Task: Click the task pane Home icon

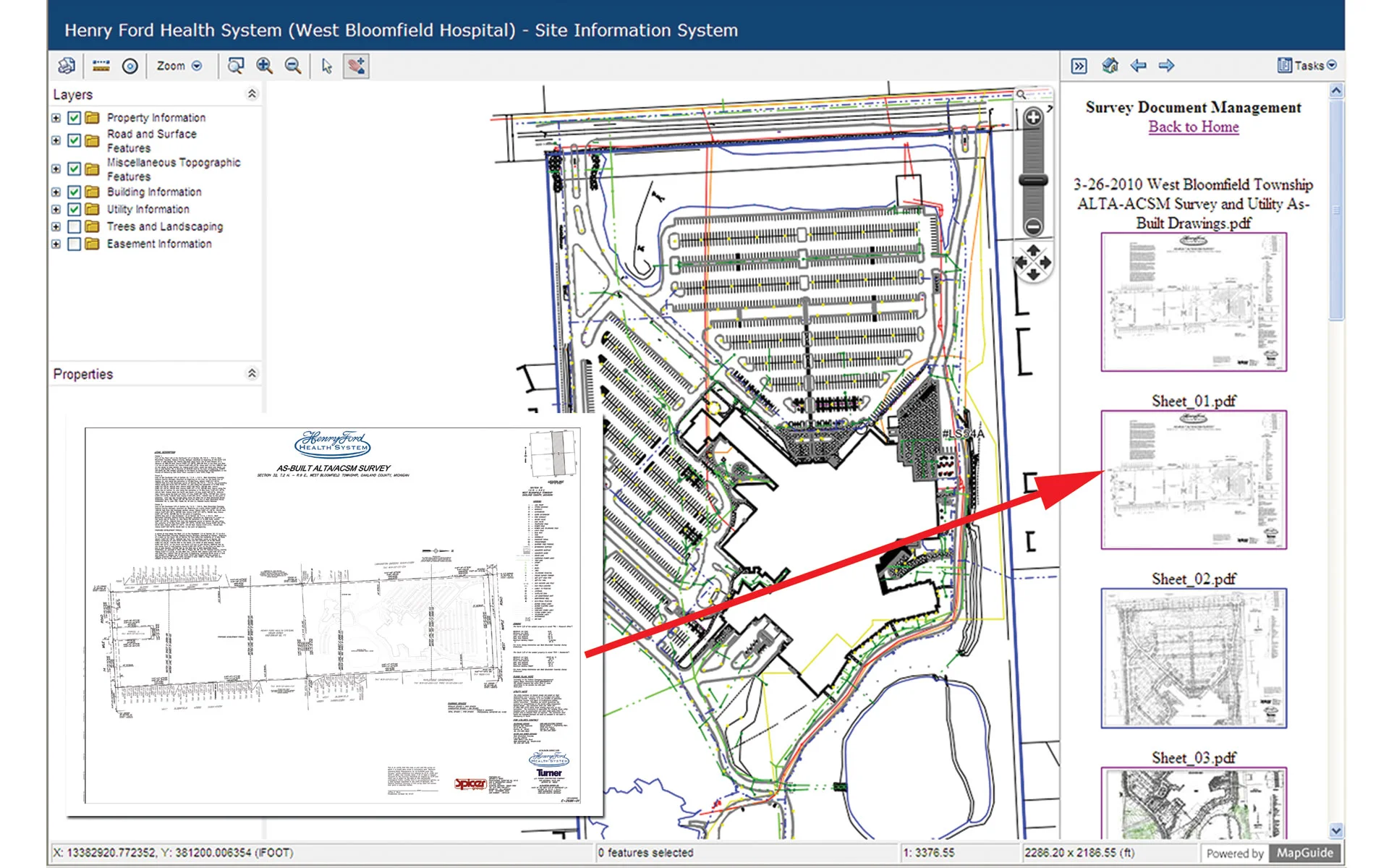Action: pyautogui.click(x=1110, y=66)
